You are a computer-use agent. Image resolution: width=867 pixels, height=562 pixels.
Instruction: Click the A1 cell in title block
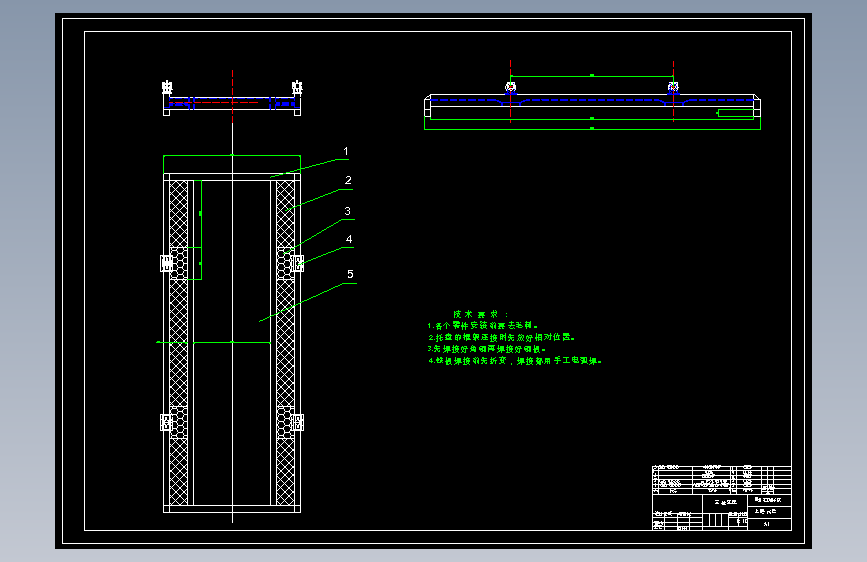(x=769, y=524)
